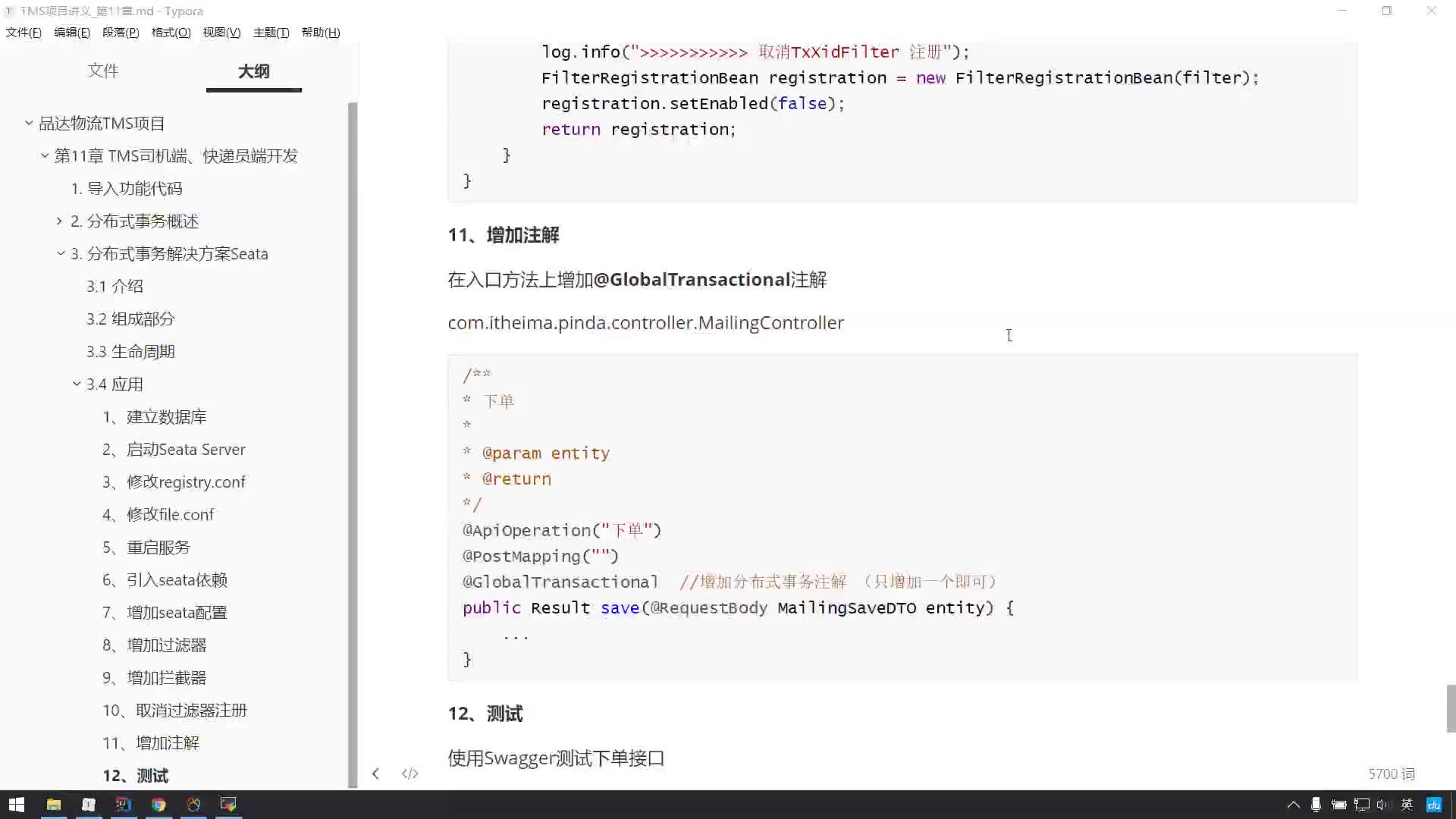Jump to 5、重启服务 heading
1456x819 pixels.
tap(146, 547)
